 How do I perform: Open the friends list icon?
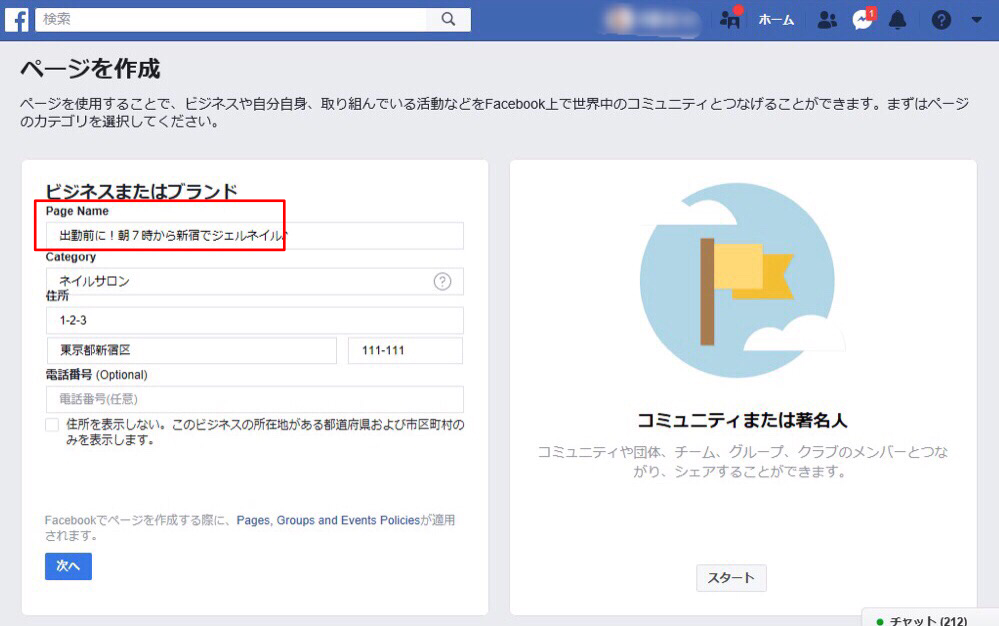pos(826,18)
